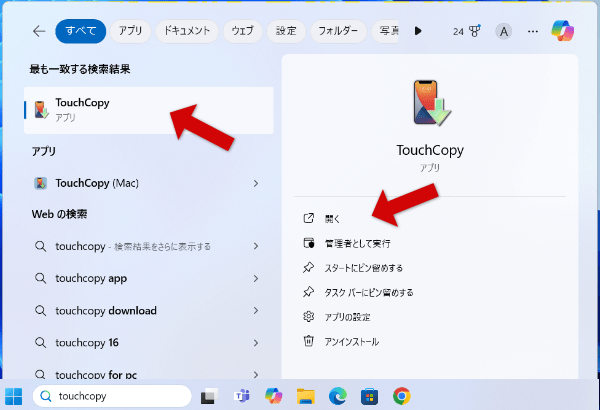Click the shield icon beside 管理者として実行
This screenshot has width=600, height=410.
(308, 243)
